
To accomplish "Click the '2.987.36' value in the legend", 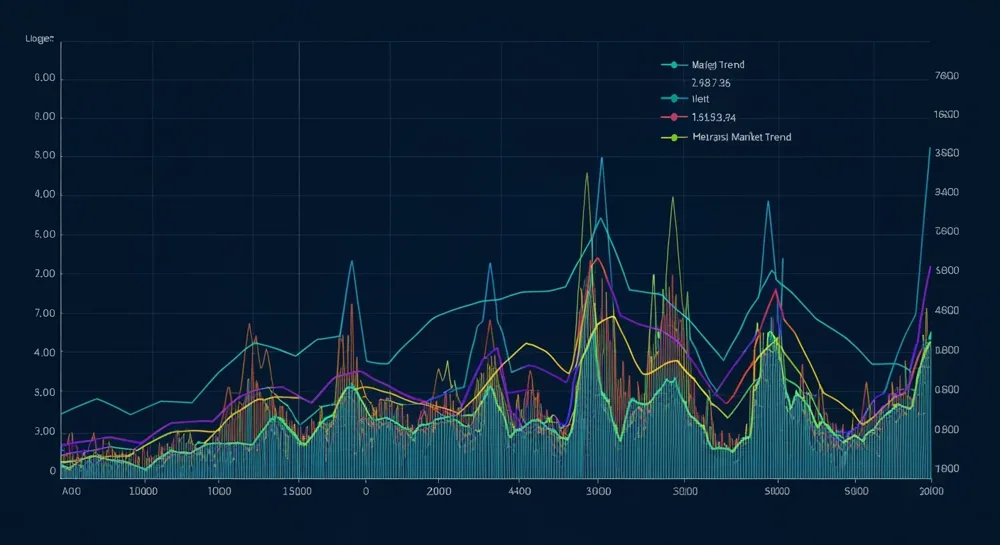I will (x=711, y=82).
